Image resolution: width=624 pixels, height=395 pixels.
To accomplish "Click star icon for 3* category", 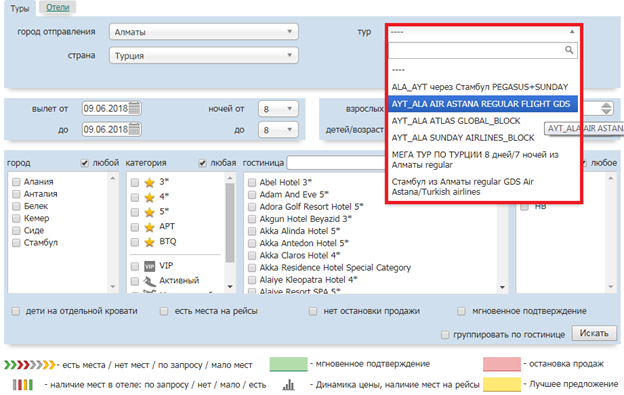I will [150, 183].
